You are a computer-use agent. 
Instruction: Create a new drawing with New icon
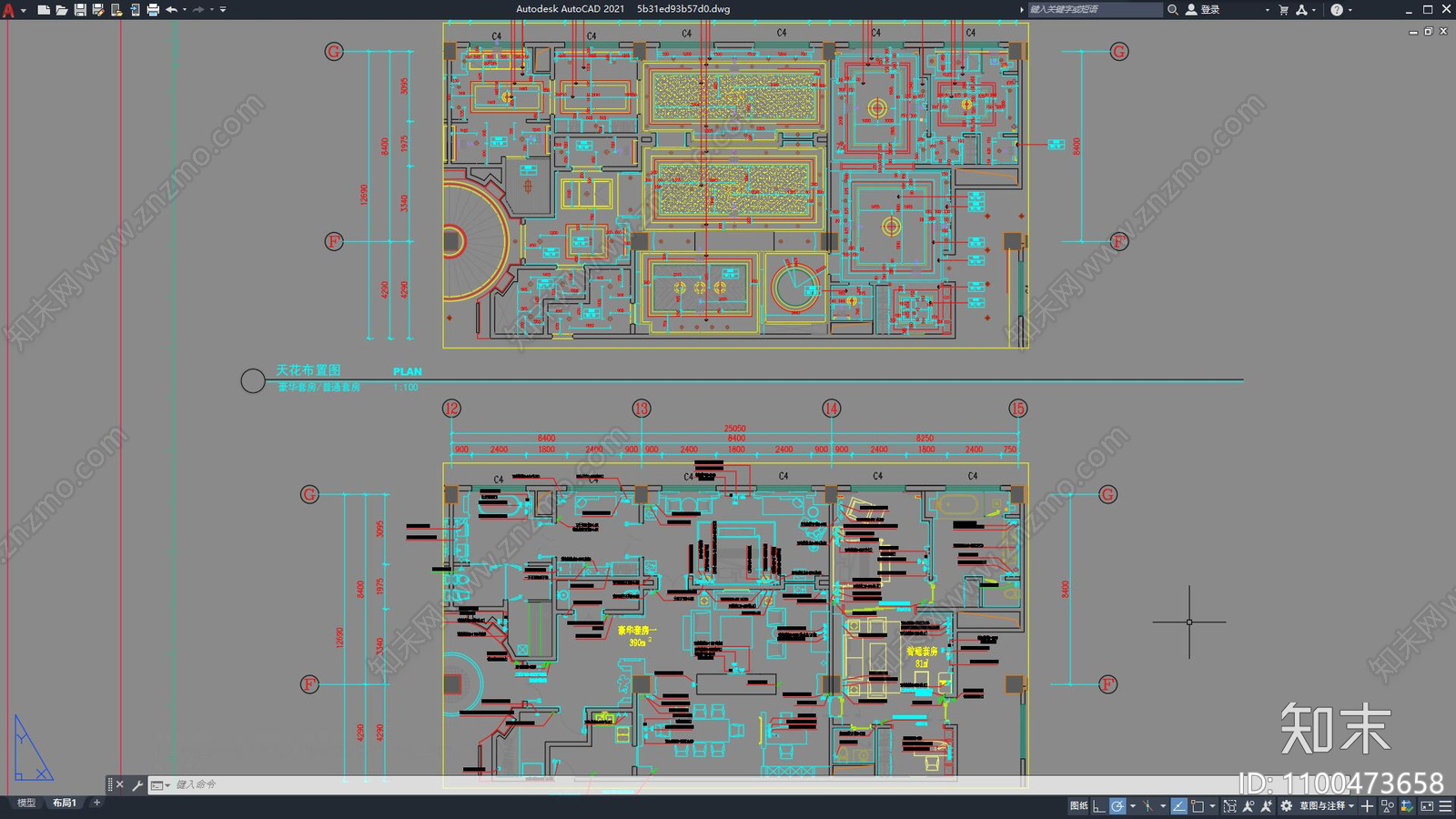click(x=43, y=9)
